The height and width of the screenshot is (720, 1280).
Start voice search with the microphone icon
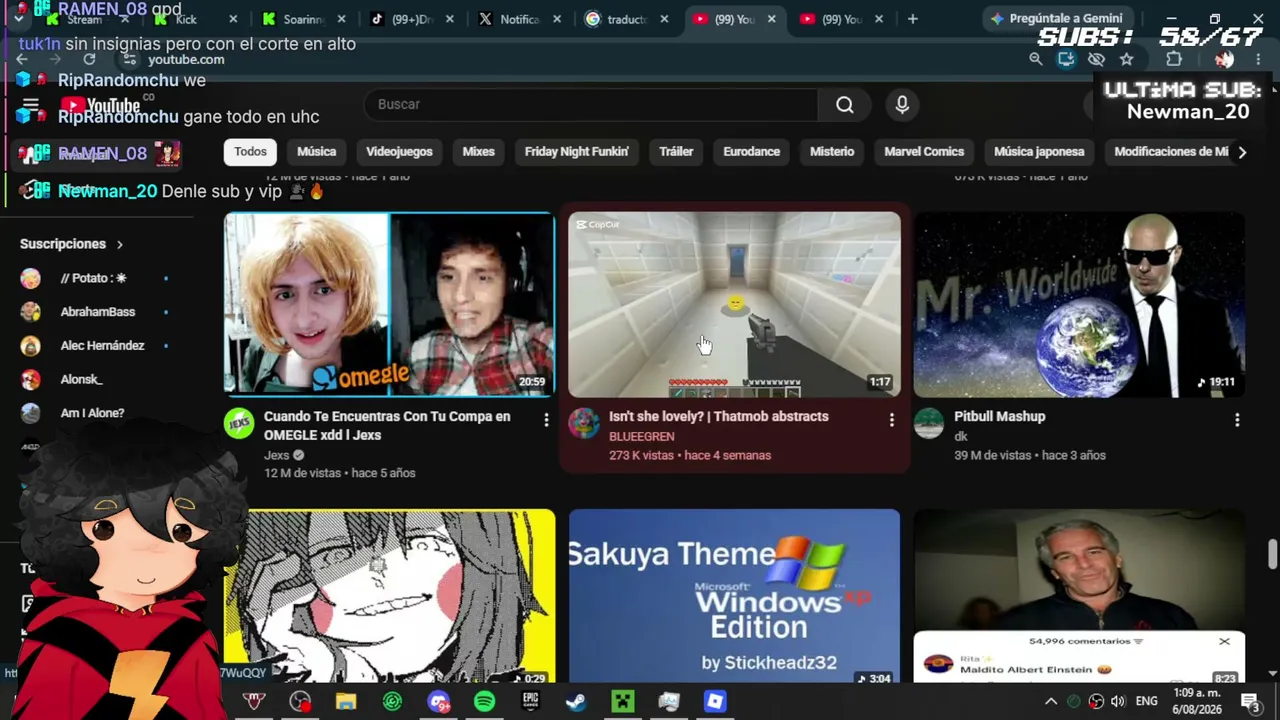click(x=902, y=105)
